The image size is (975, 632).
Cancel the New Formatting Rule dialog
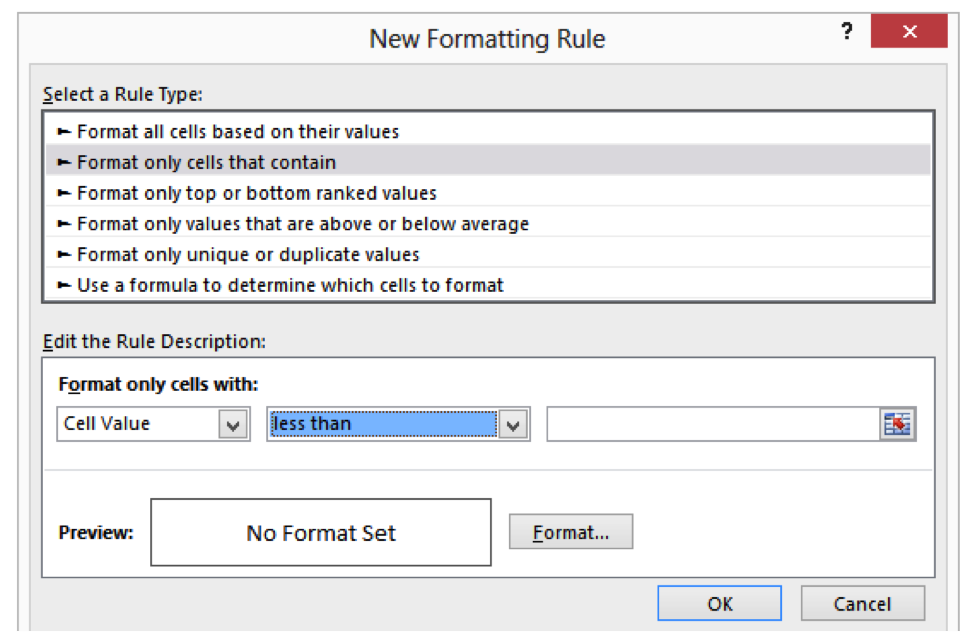click(863, 603)
